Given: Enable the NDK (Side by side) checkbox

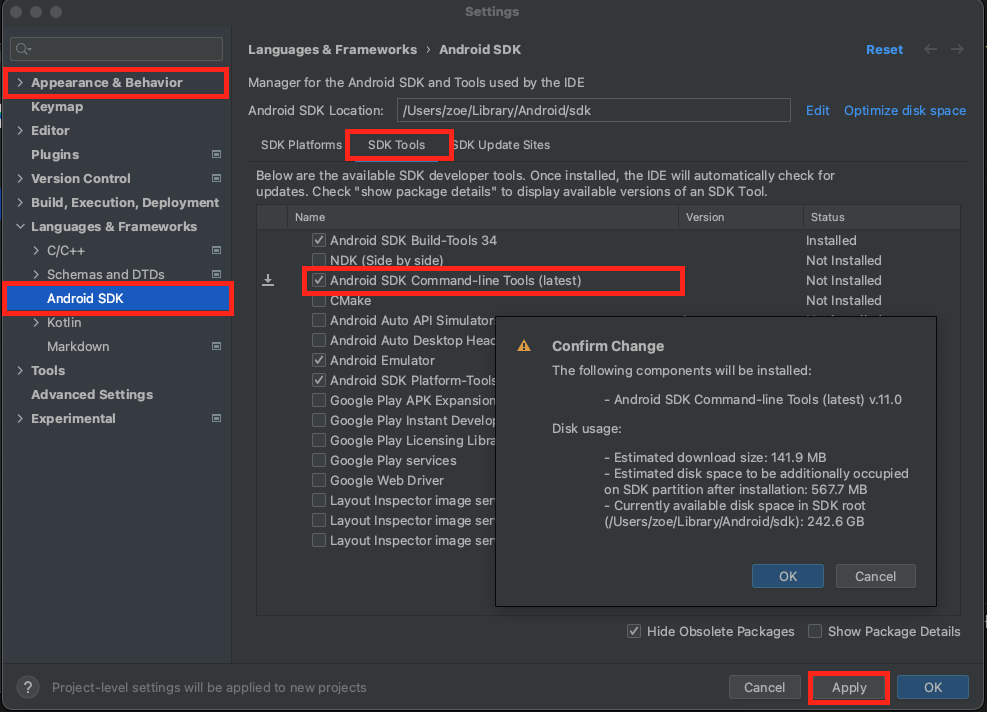Looking at the screenshot, I should coord(319,260).
